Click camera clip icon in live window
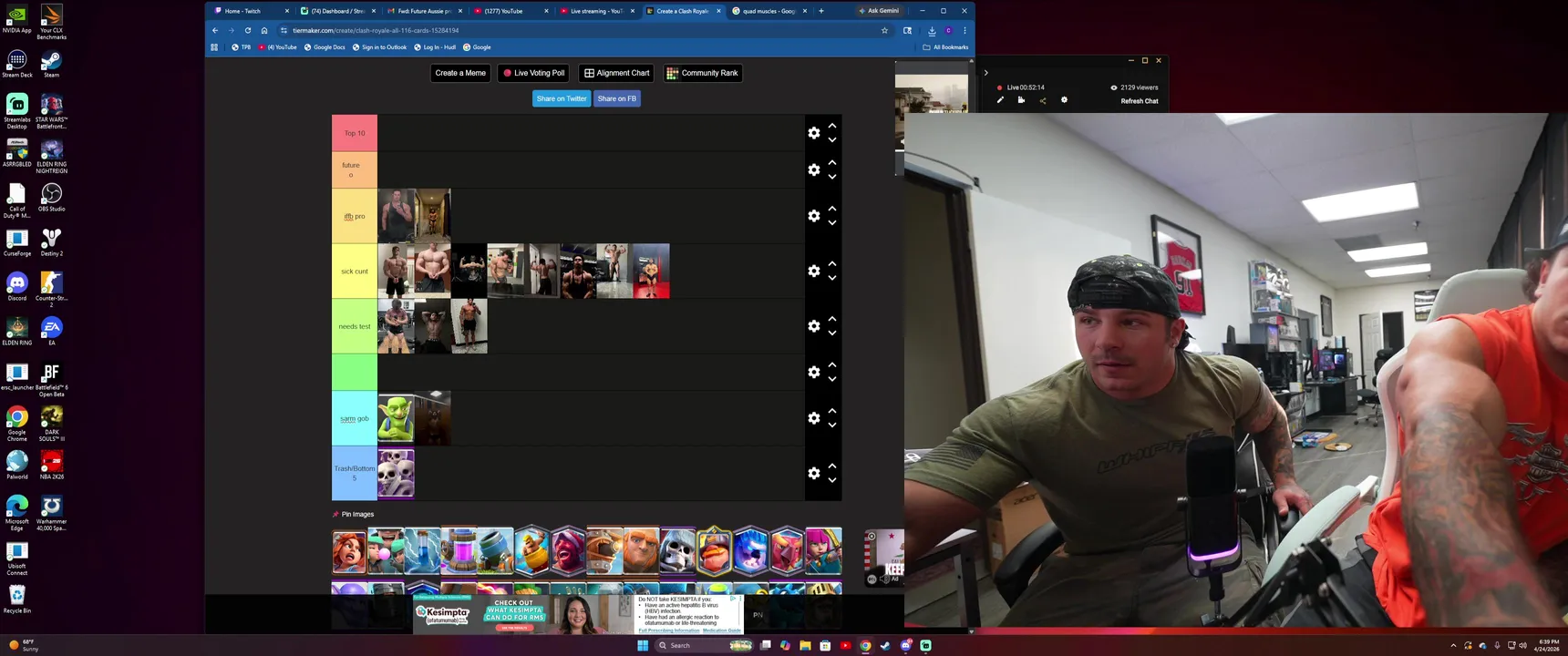1568x656 pixels. (x=1021, y=100)
